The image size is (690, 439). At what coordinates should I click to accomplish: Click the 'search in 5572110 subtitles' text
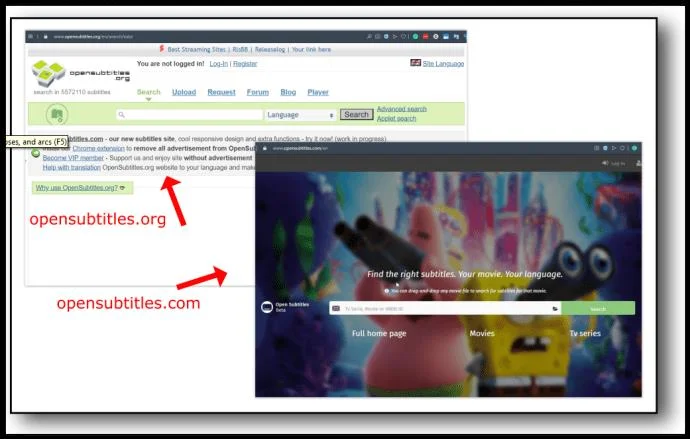click(x=72, y=92)
